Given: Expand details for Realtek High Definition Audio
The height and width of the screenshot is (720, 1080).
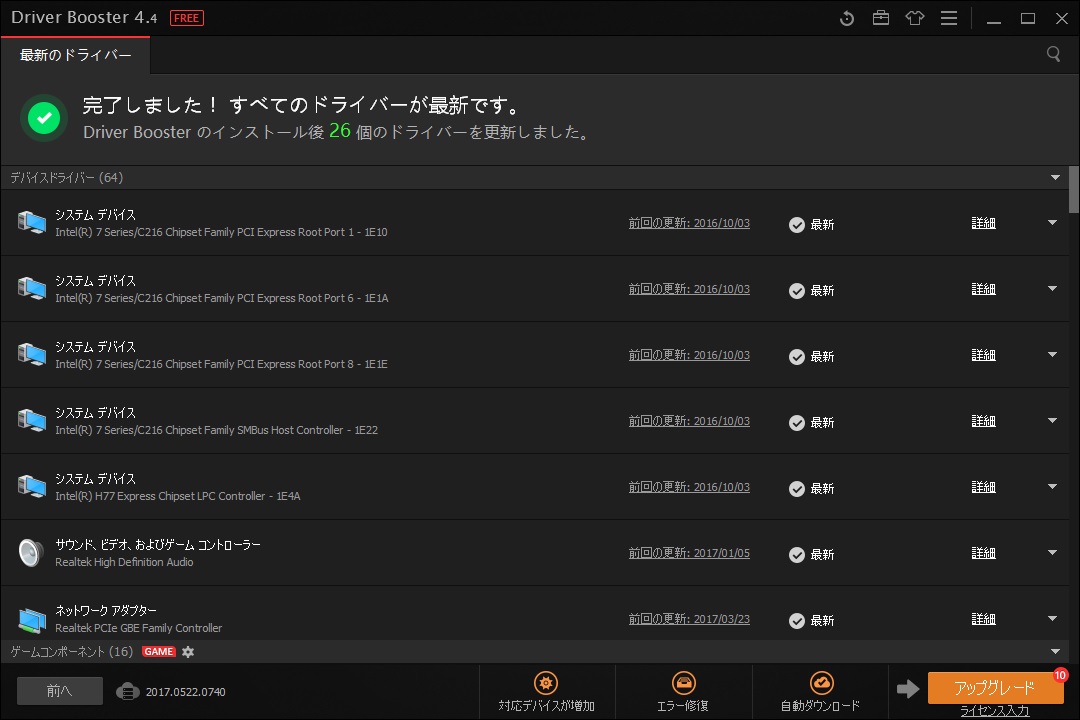Looking at the screenshot, I should pyautogui.click(x=1052, y=552).
